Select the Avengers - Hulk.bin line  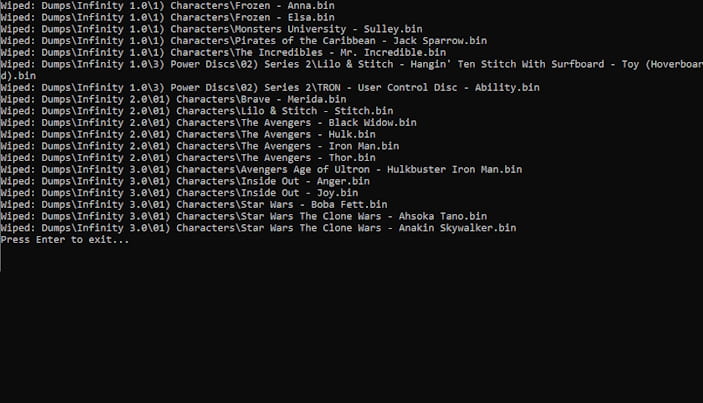188,134
